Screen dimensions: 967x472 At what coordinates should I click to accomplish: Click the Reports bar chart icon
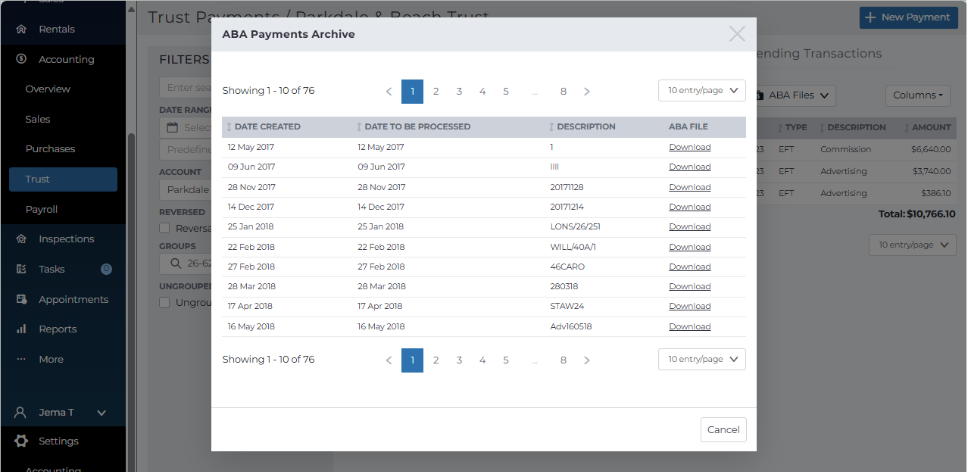point(21,329)
